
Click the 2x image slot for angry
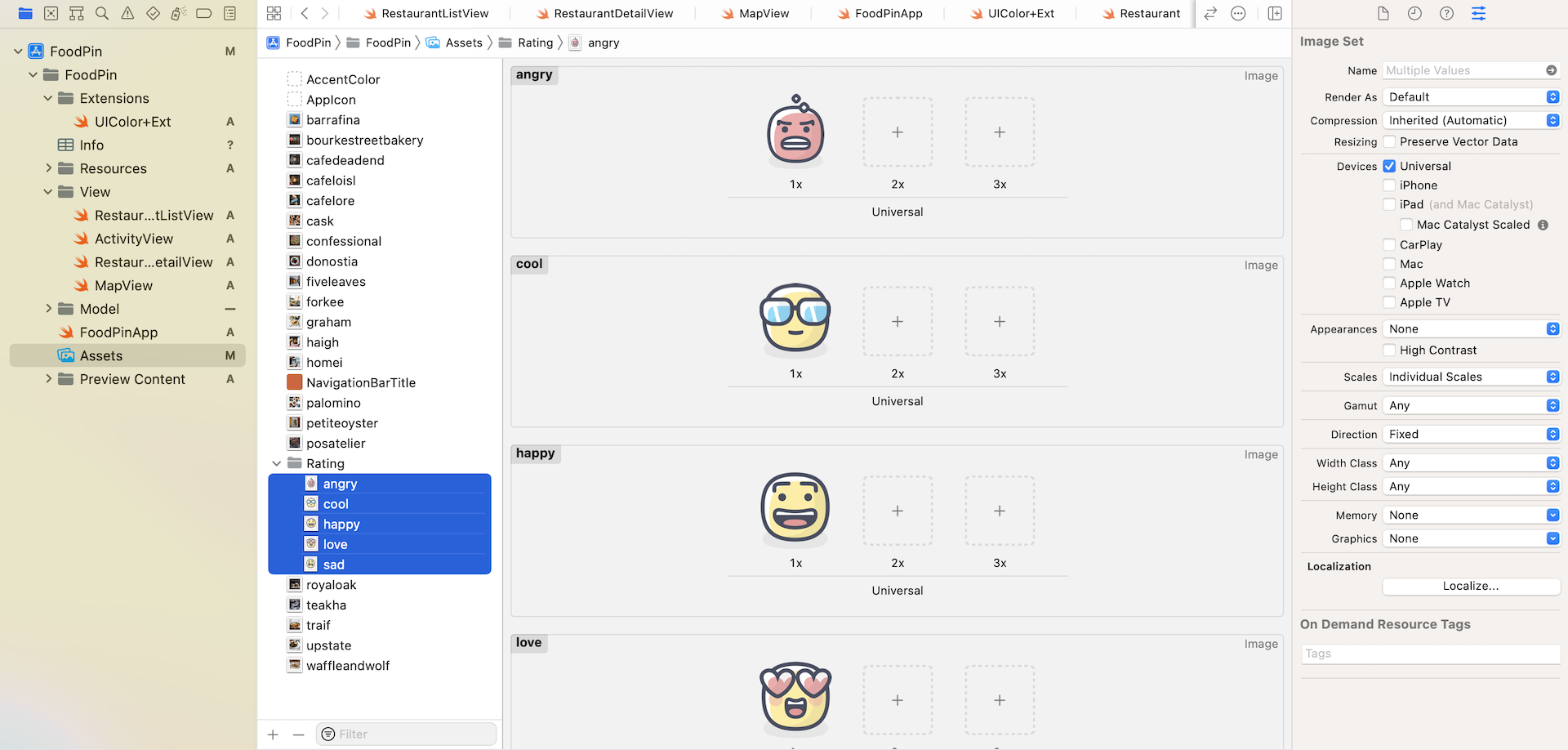[897, 132]
